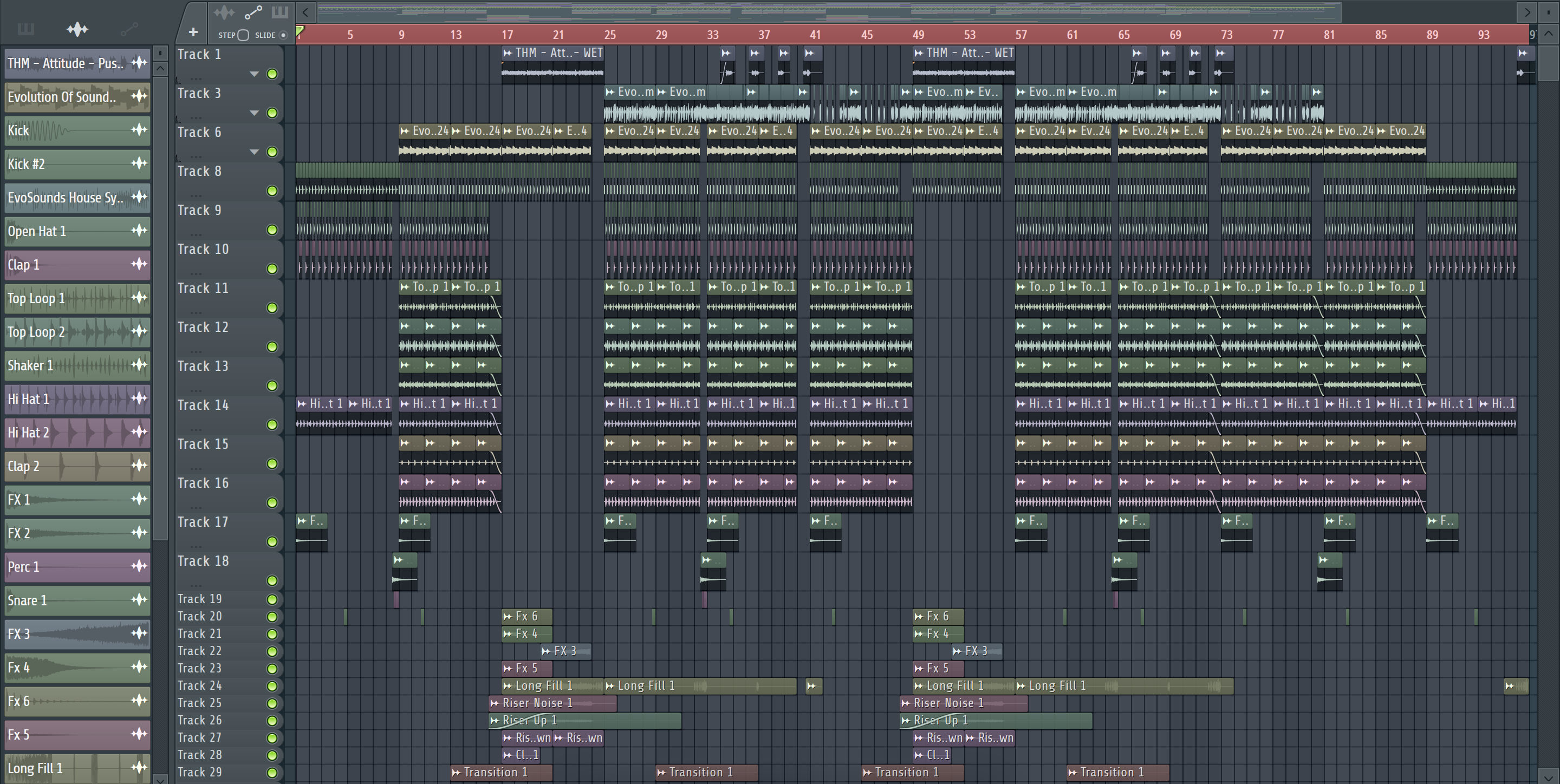
Task: Mute Track 24 via its green LED
Action: [x=272, y=686]
